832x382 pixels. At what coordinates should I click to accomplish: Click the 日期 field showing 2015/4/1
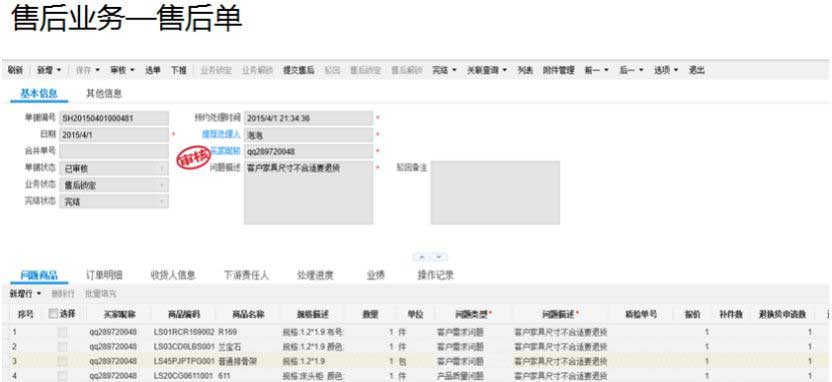tap(114, 135)
